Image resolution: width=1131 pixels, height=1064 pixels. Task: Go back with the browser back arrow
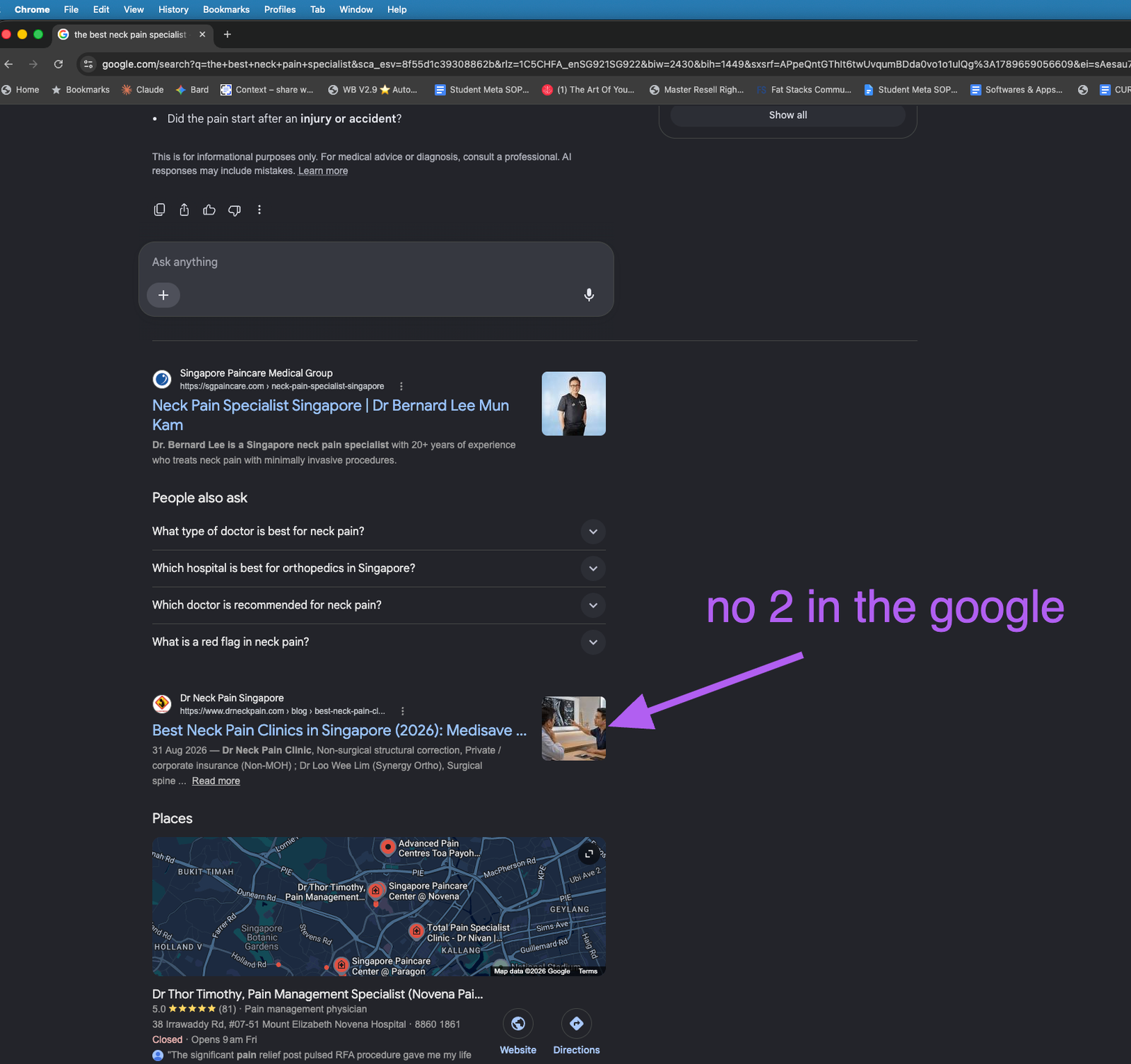8,64
